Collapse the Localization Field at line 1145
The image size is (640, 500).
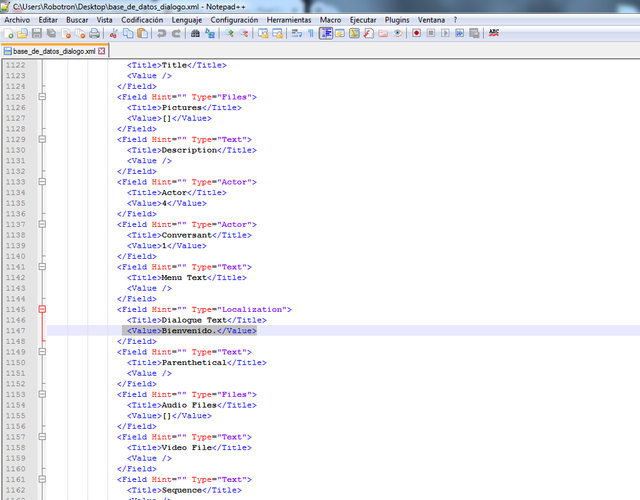(x=42, y=309)
